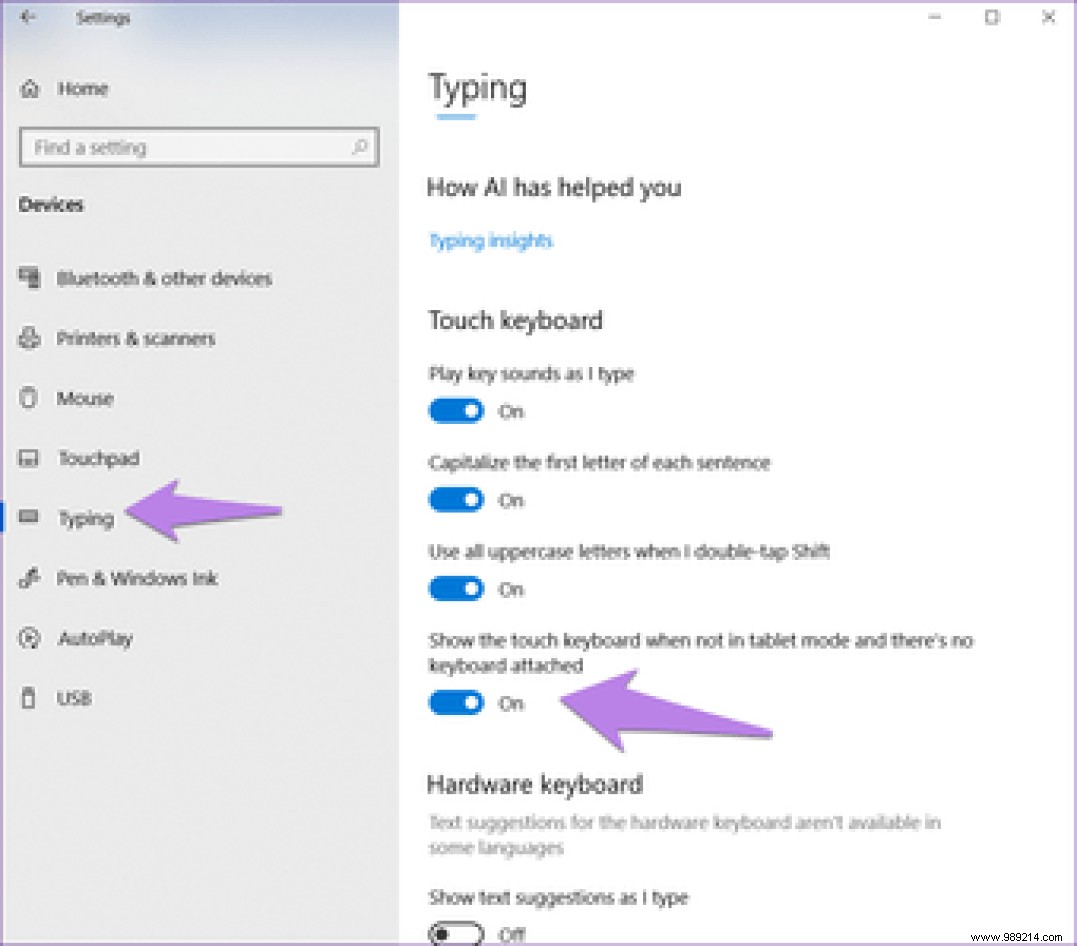1077x946 pixels.
Task: Open Touchpad settings via its icon
Action: (28, 458)
